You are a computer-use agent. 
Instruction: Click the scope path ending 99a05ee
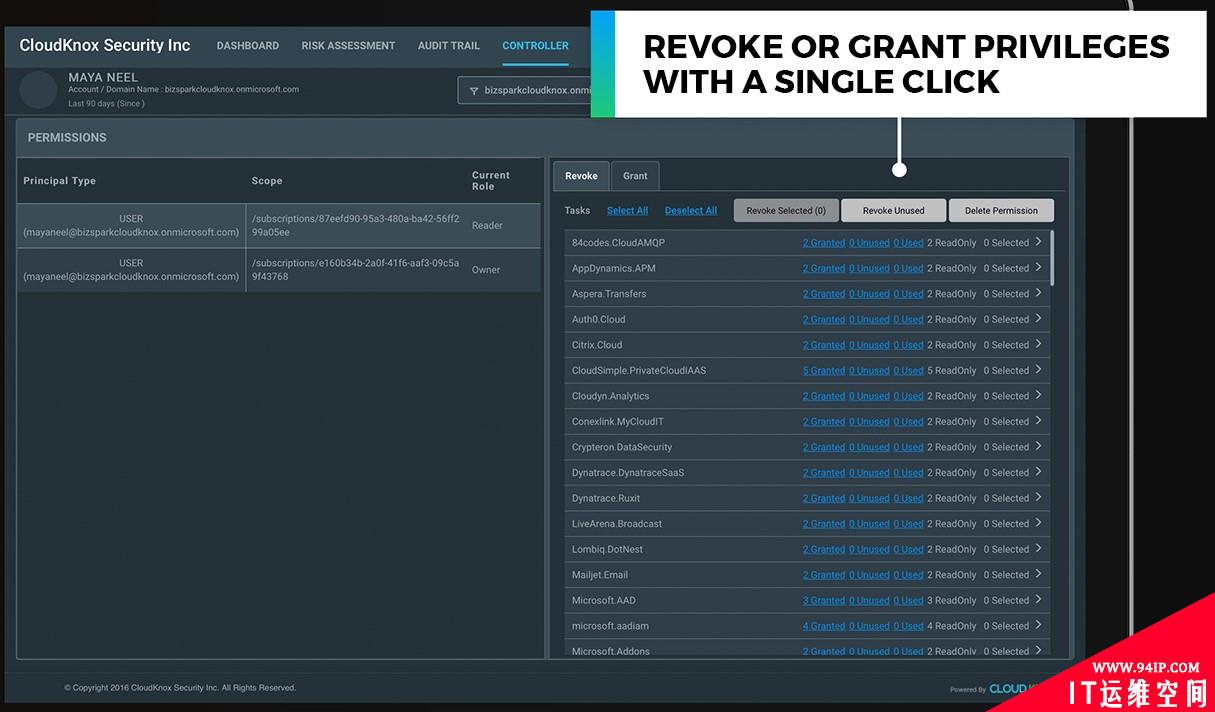coord(355,225)
